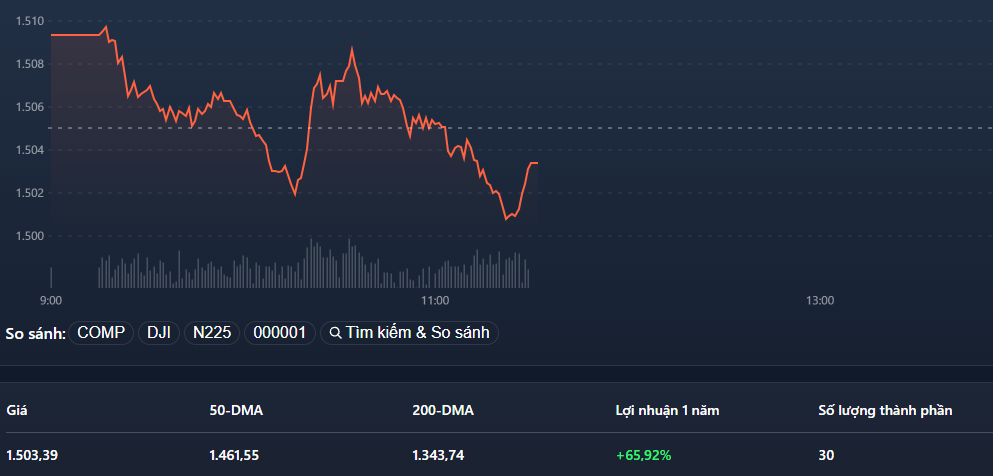Add COMP index to comparison
The image size is (993, 476).
coord(101,333)
